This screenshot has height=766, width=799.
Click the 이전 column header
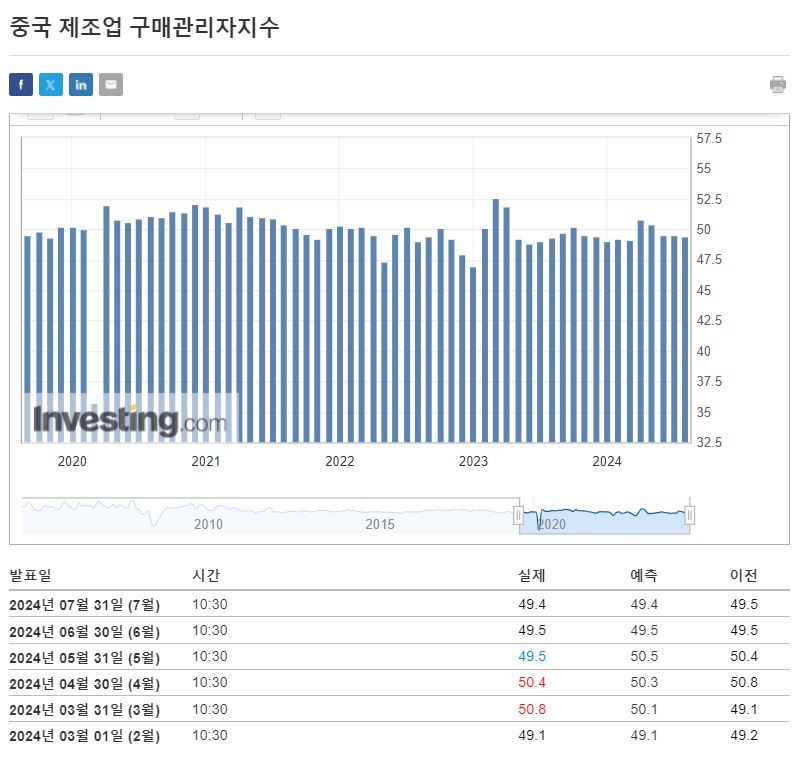coord(744,575)
